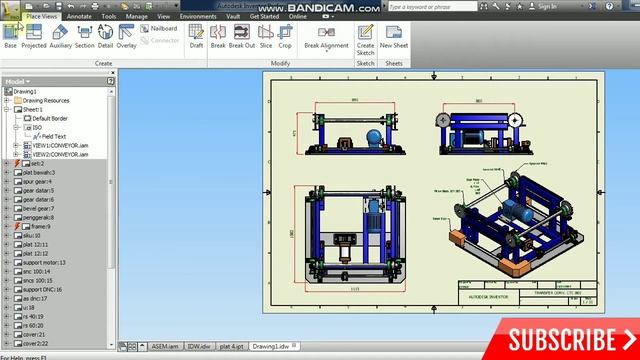Apply the Break tool
Viewport: 640px width, 360px height.
click(x=218, y=37)
